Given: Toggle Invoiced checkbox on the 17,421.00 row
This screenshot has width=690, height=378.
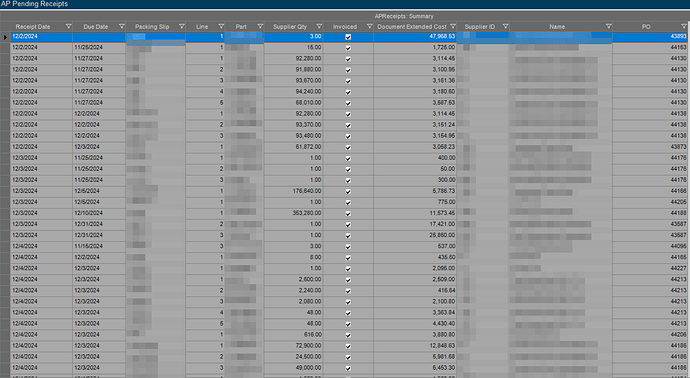Looking at the screenshot, I should [x=348, y=225].
